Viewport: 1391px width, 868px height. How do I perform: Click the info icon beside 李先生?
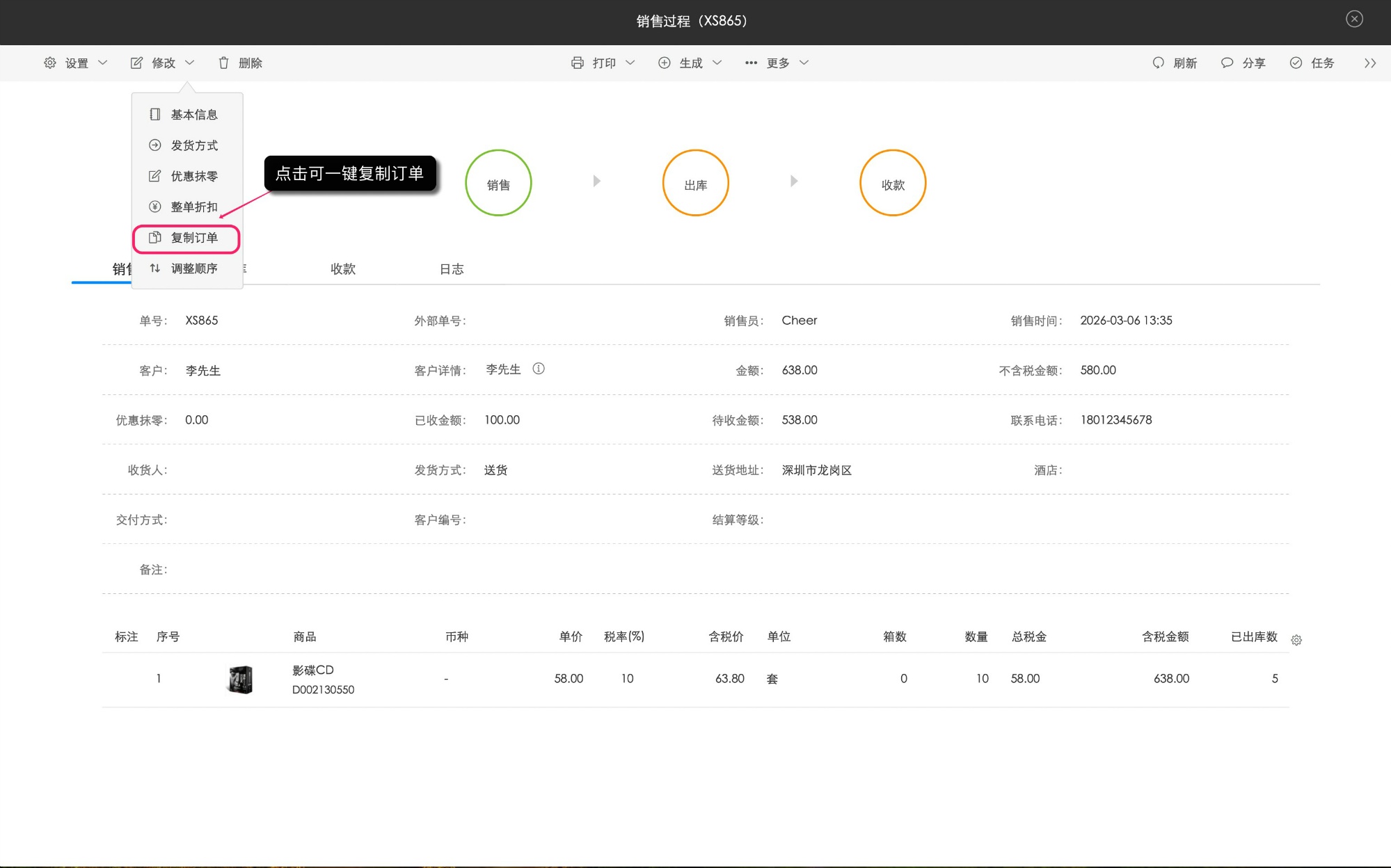point(539,369)
